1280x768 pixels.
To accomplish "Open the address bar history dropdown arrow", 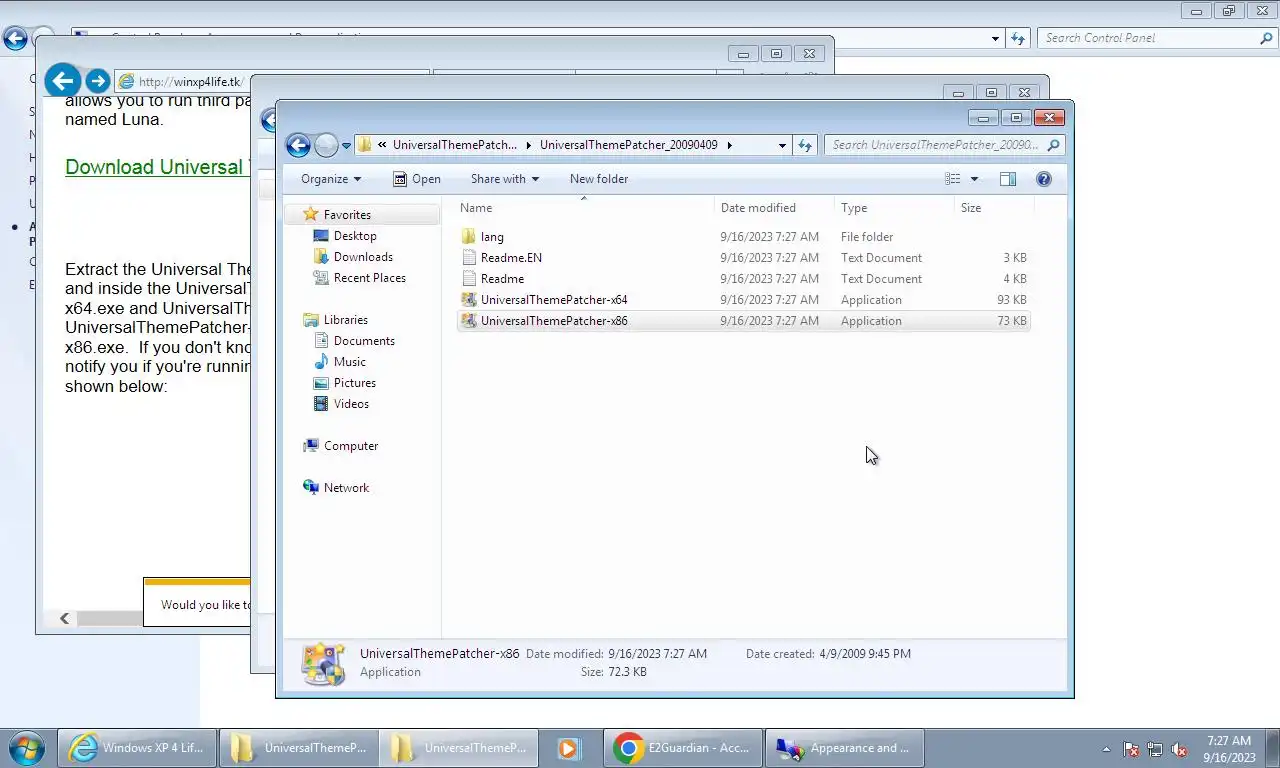I will click(x=782, y=145).
